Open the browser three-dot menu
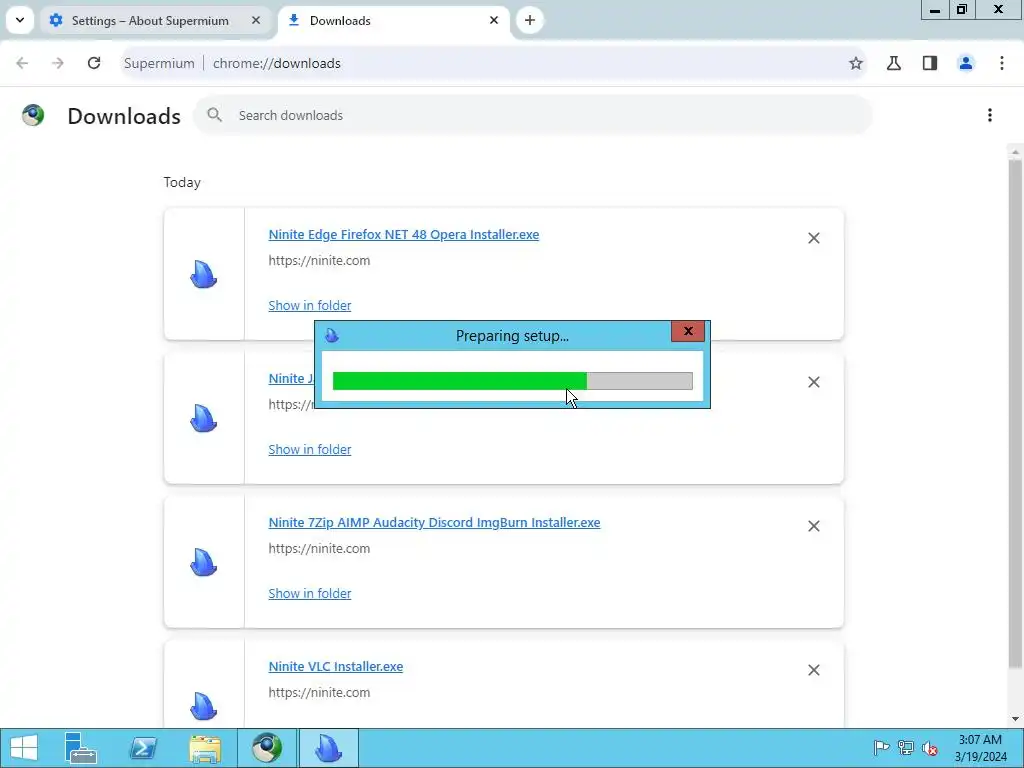 1002,63
